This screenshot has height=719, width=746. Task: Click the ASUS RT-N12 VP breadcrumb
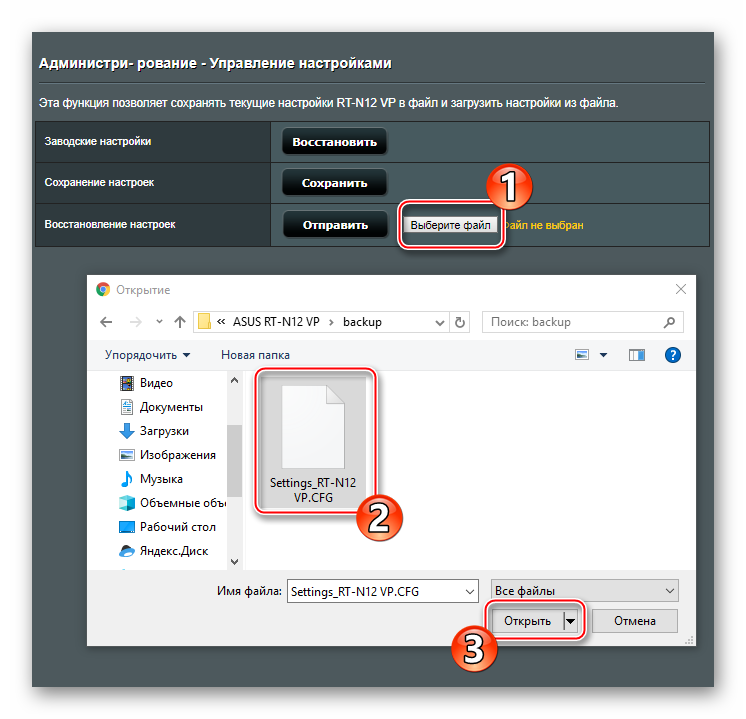pos(276,322)
